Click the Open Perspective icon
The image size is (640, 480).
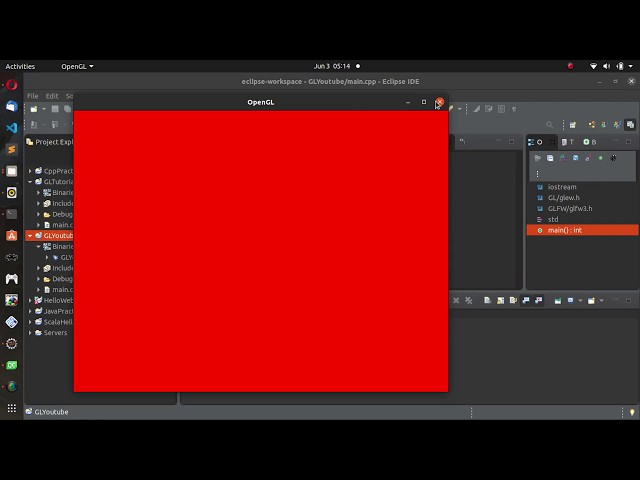pyautogui.click(x=573, y=125)
